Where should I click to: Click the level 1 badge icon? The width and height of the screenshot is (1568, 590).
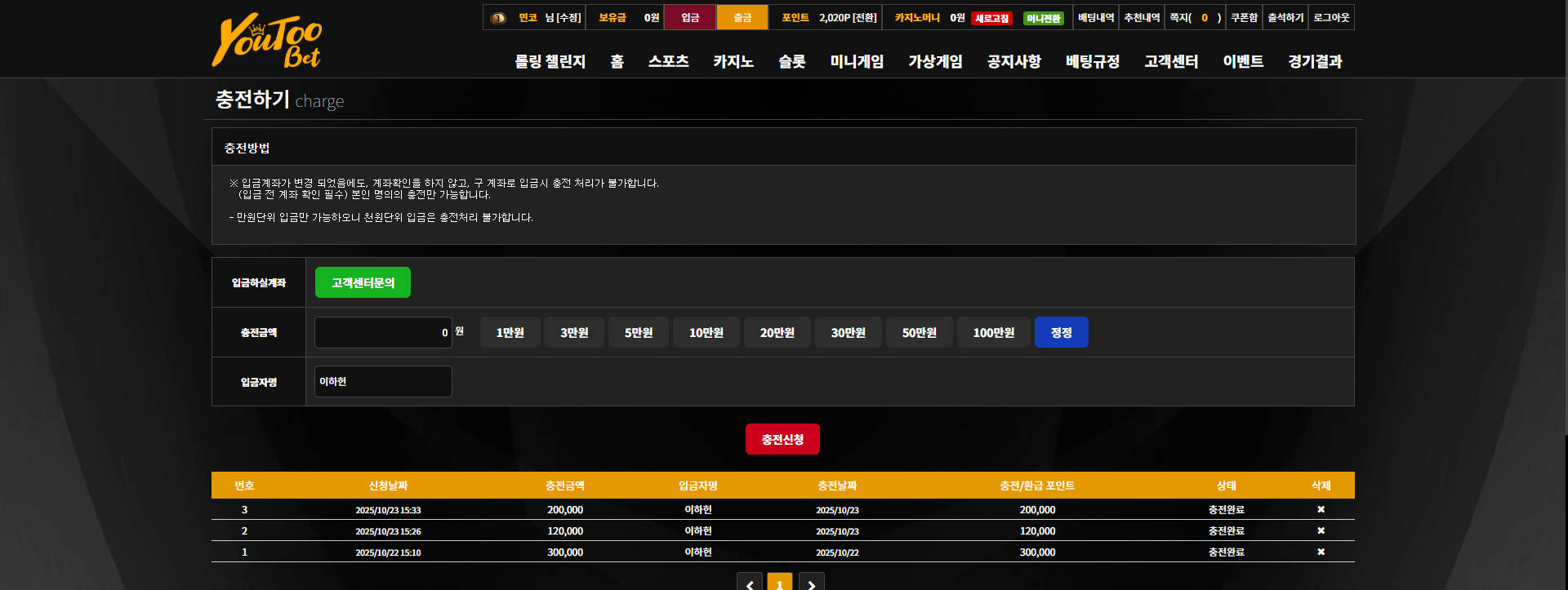(498, 18)
